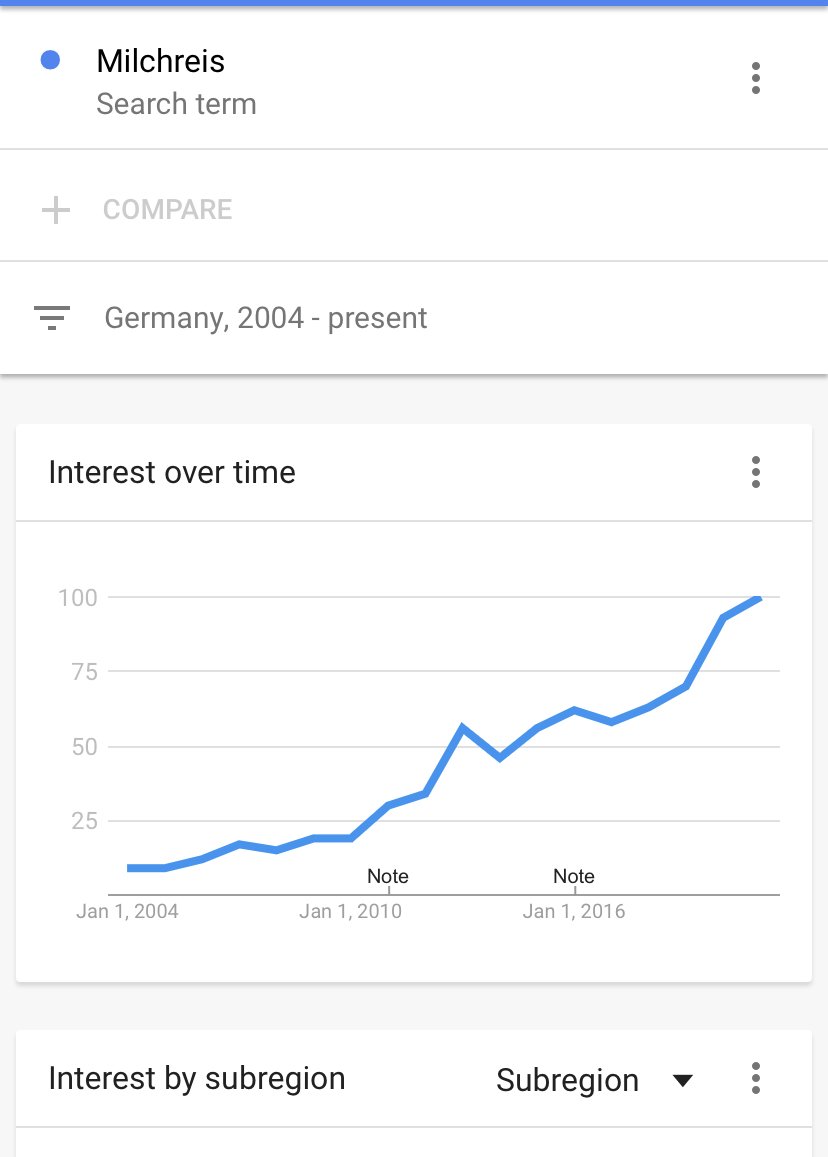The width and height of the screenshot is (828, 1157).
Task: Click the blue dot next to Milchreis
Action: 50,61
